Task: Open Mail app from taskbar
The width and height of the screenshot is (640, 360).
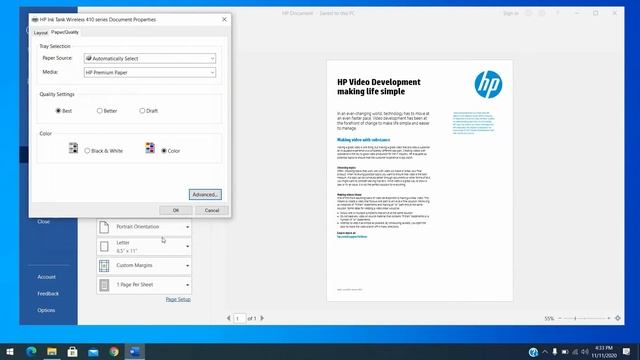Action: [93, 351]
